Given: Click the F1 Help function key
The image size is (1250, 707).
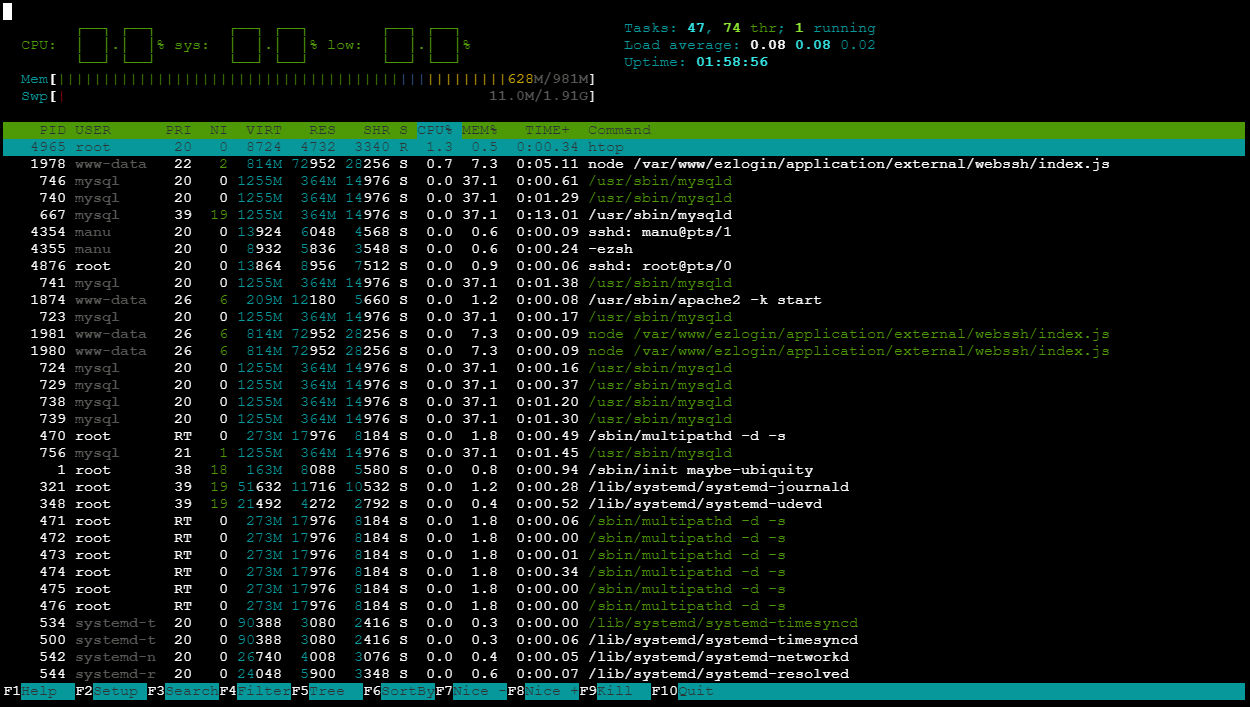Looking at the screenshot, I should (39, 691).
